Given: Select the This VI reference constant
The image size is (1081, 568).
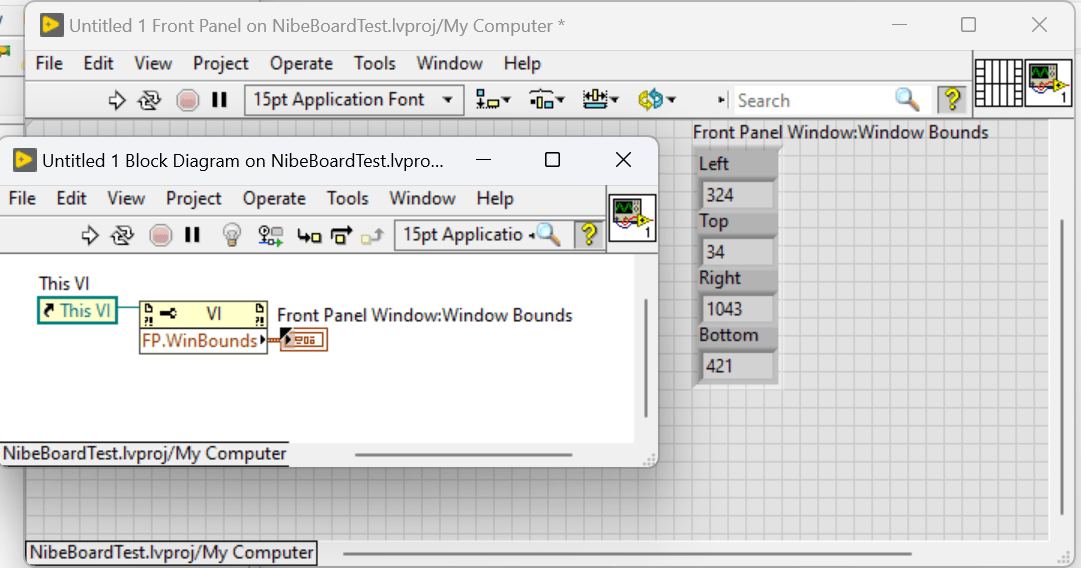Looking at the screenshot, I should 77,310.
